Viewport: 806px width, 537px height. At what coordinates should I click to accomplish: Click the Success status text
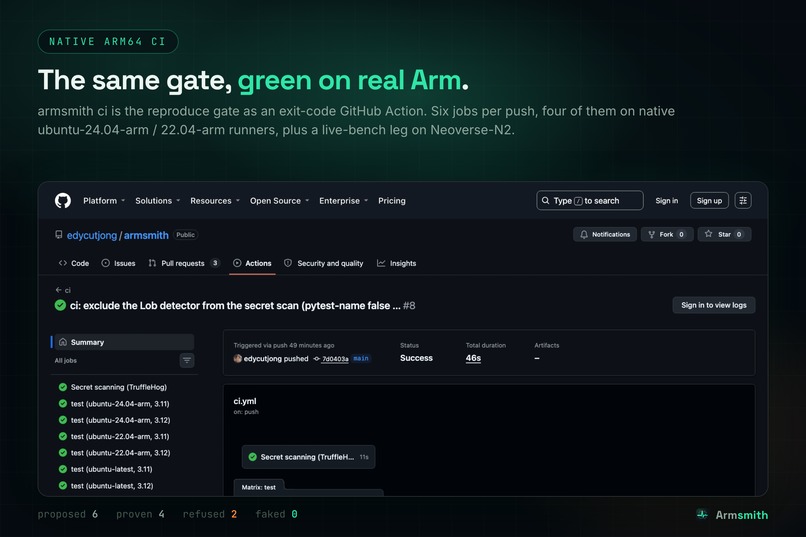pos(416,358)
